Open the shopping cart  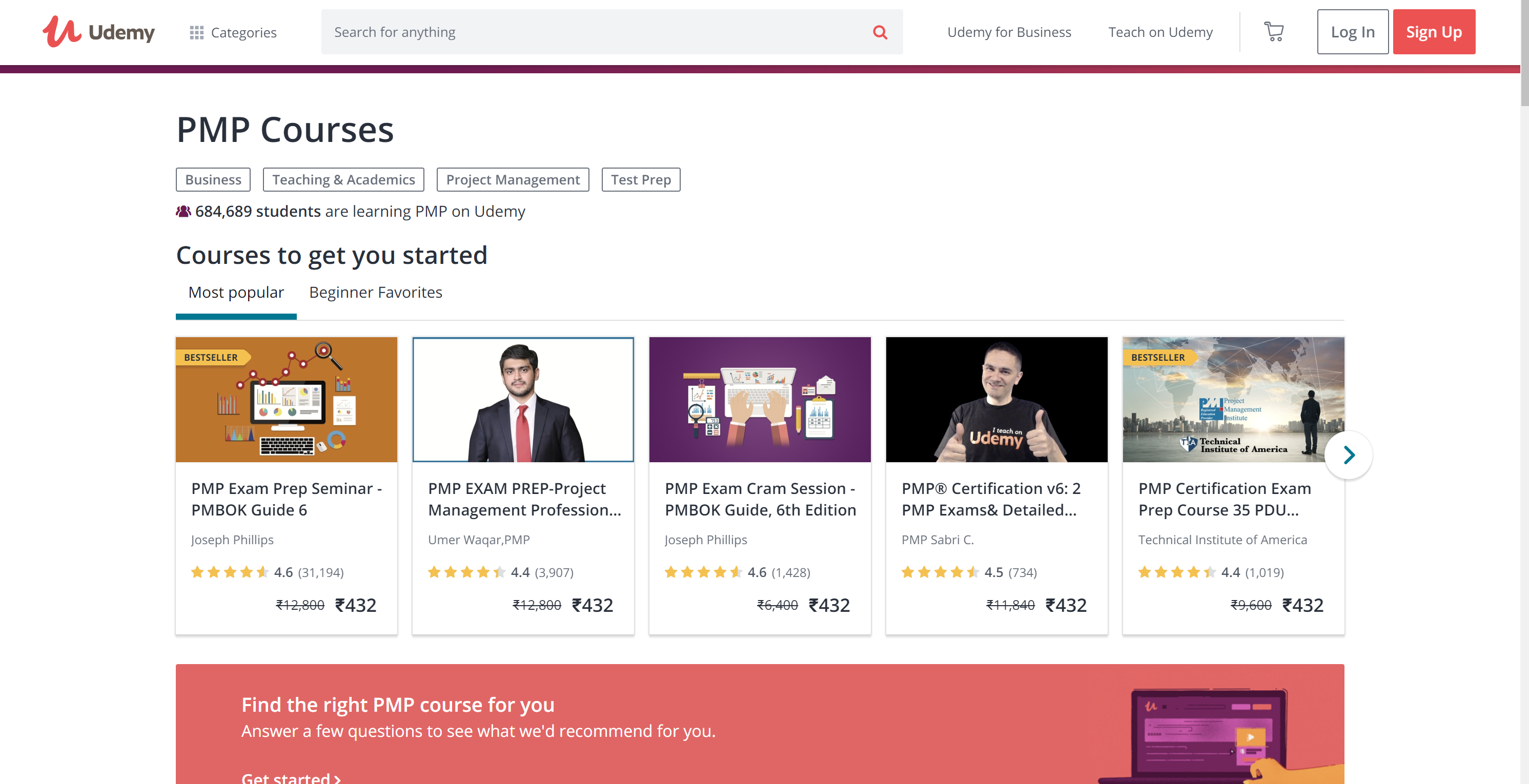1273,32
